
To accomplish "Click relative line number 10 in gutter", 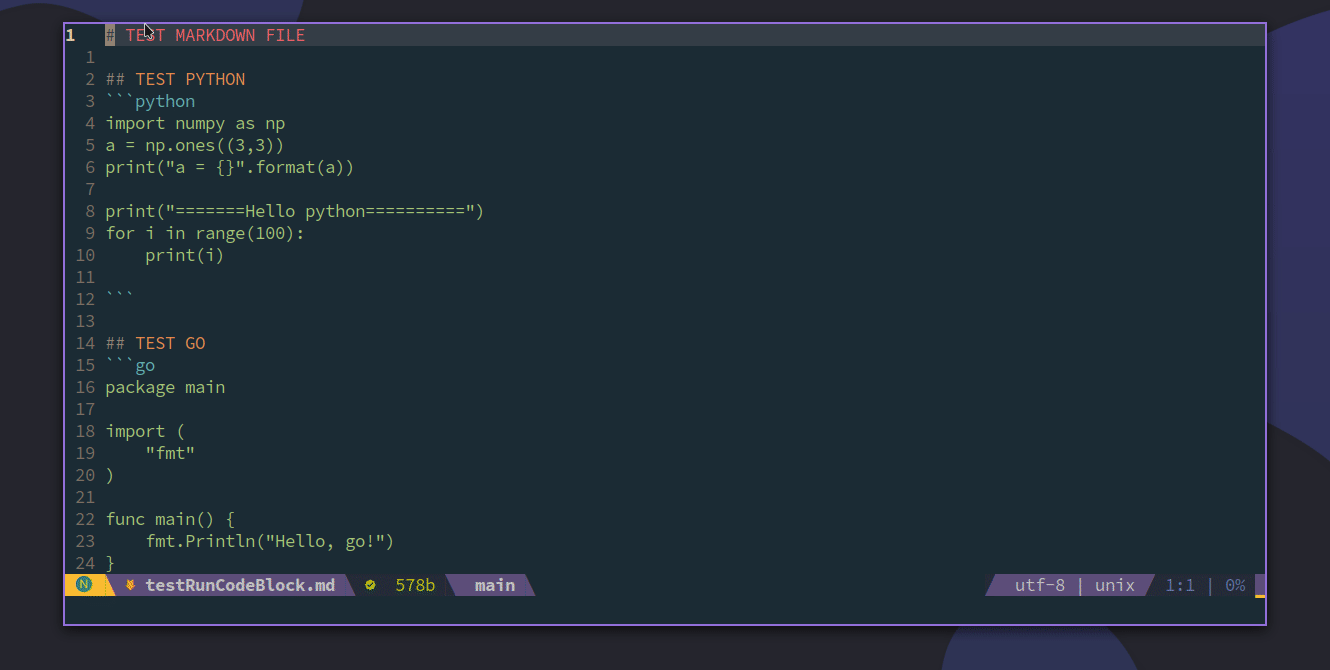I will pyautogui.click(x=85, y=255).
